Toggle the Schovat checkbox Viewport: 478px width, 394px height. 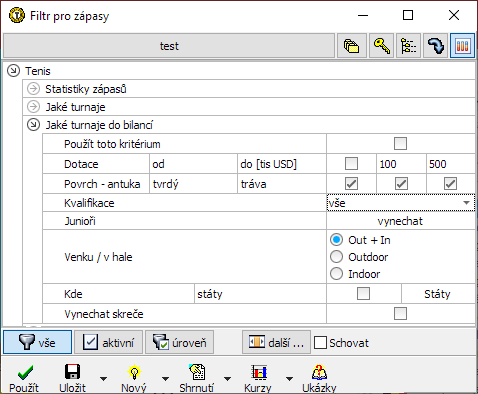[x=320, y=343]
